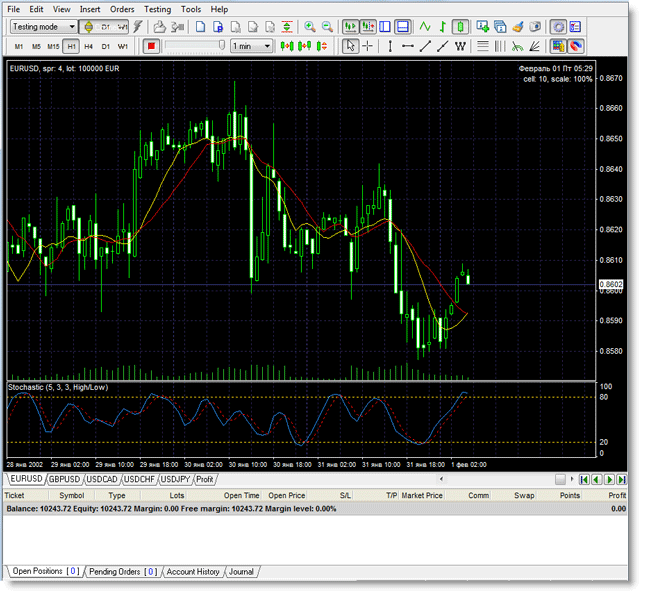Click the paintbrush chart colors icon
The height and width of the screenshot is (595, 650).
point(518,27)
